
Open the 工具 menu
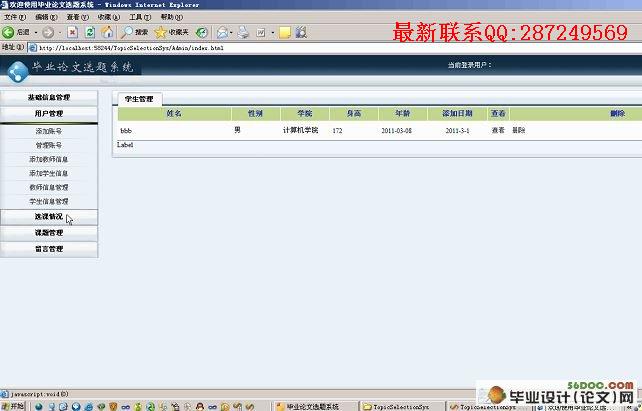click(140, 17)
